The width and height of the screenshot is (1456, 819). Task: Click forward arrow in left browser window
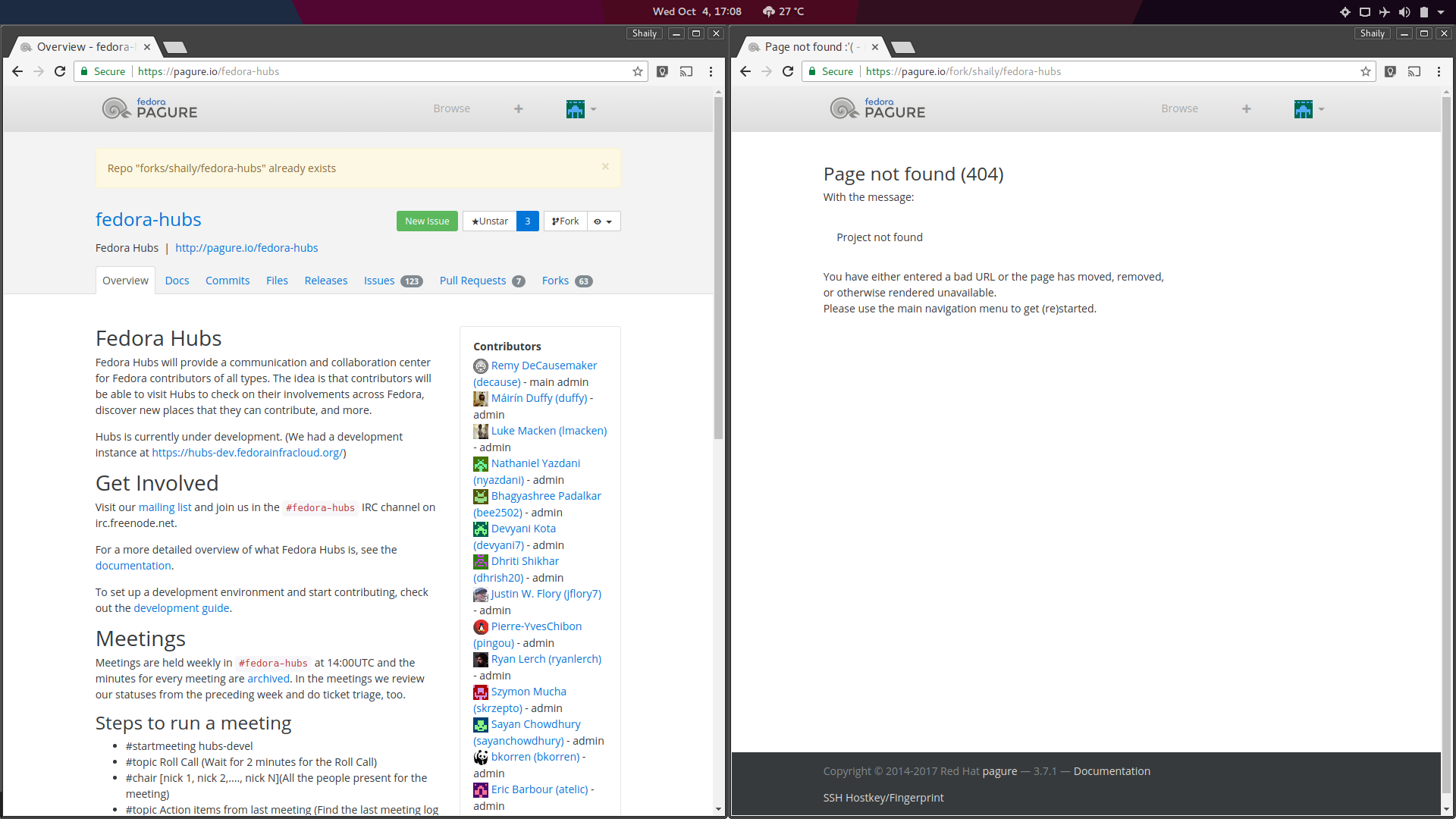pos(39,71)
